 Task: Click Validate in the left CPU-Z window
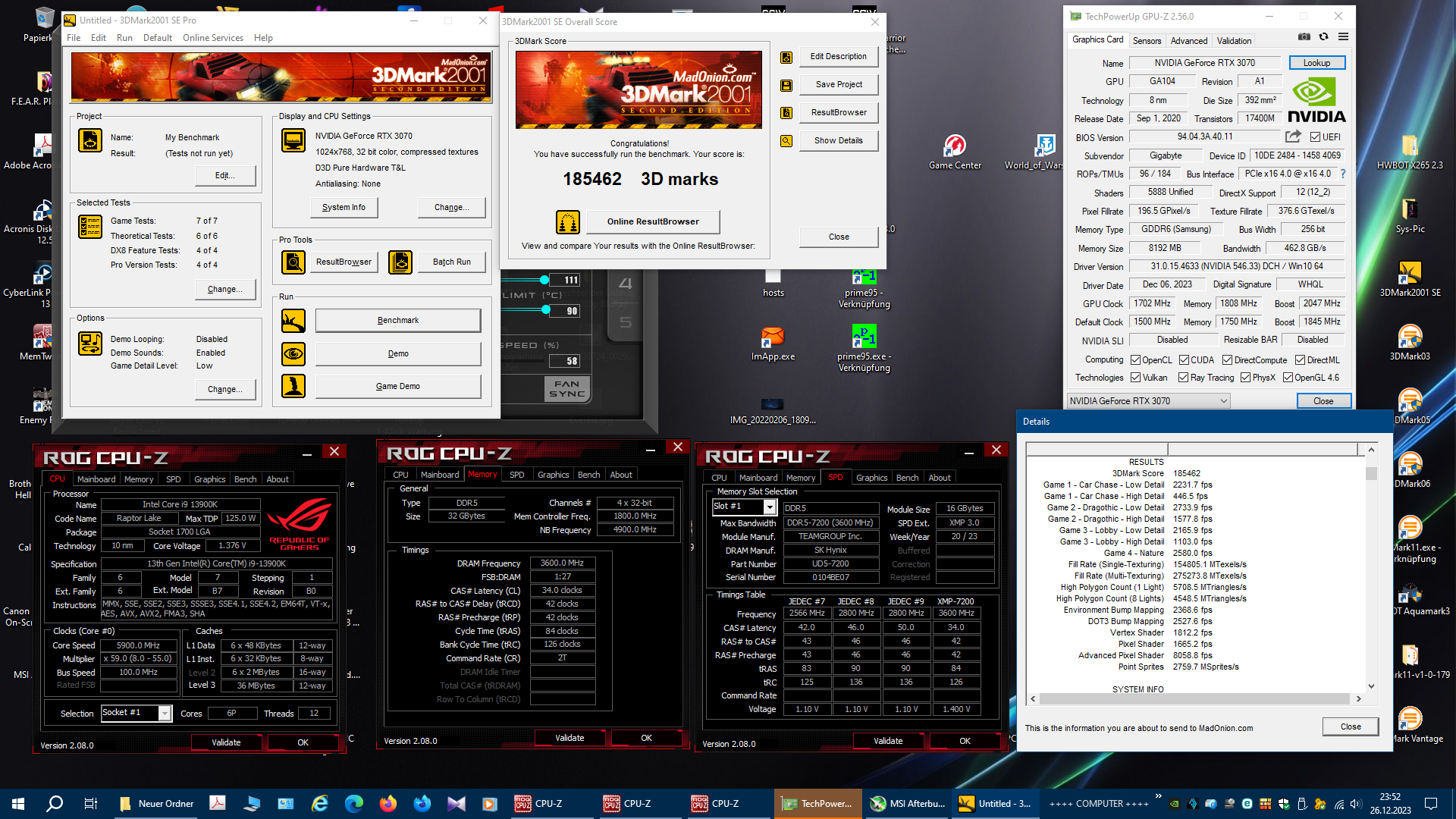(x=226, y=742)
